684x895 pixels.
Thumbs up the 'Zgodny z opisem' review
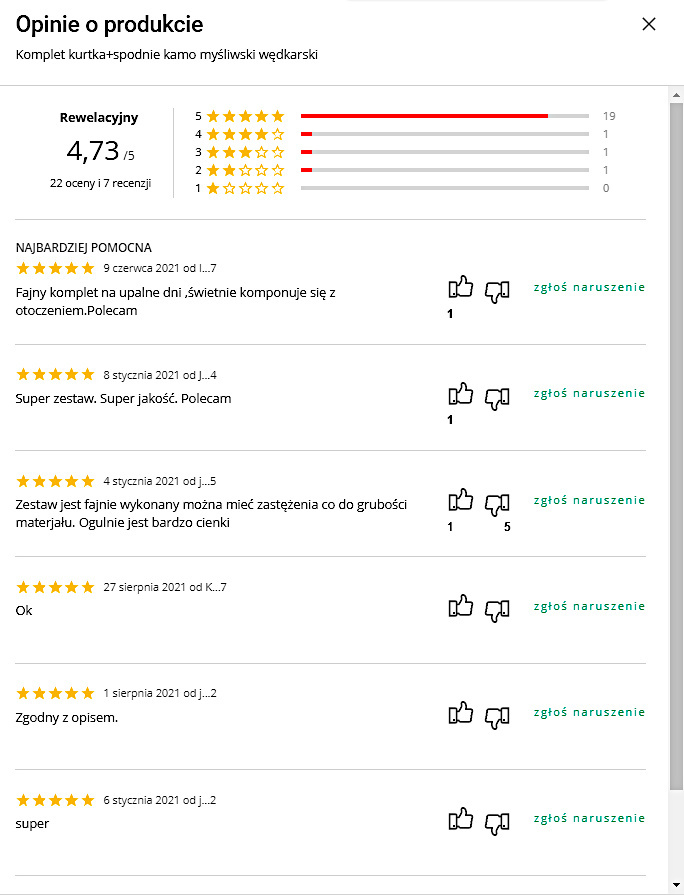(461, 712)
